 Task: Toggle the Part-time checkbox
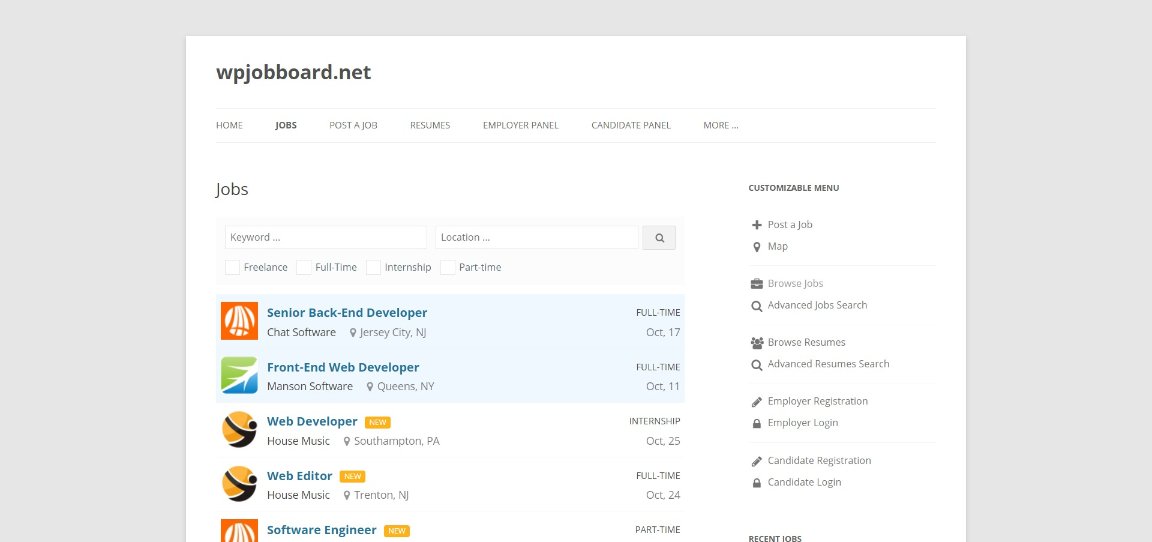(x=447, y=267)
